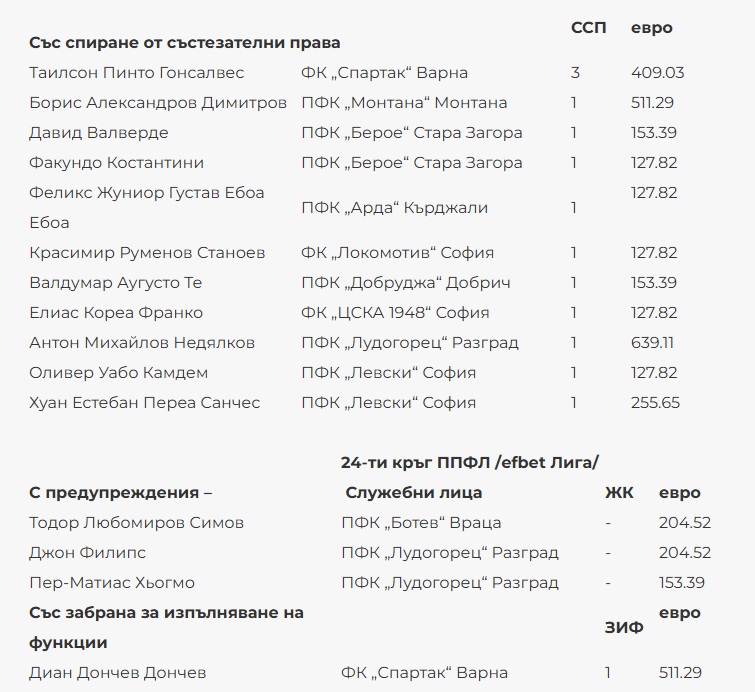The width and height of the screenshot is (755, 692).
Task: Click Хуан Естебан Переа Санчес name
Action: coord(144,403)
